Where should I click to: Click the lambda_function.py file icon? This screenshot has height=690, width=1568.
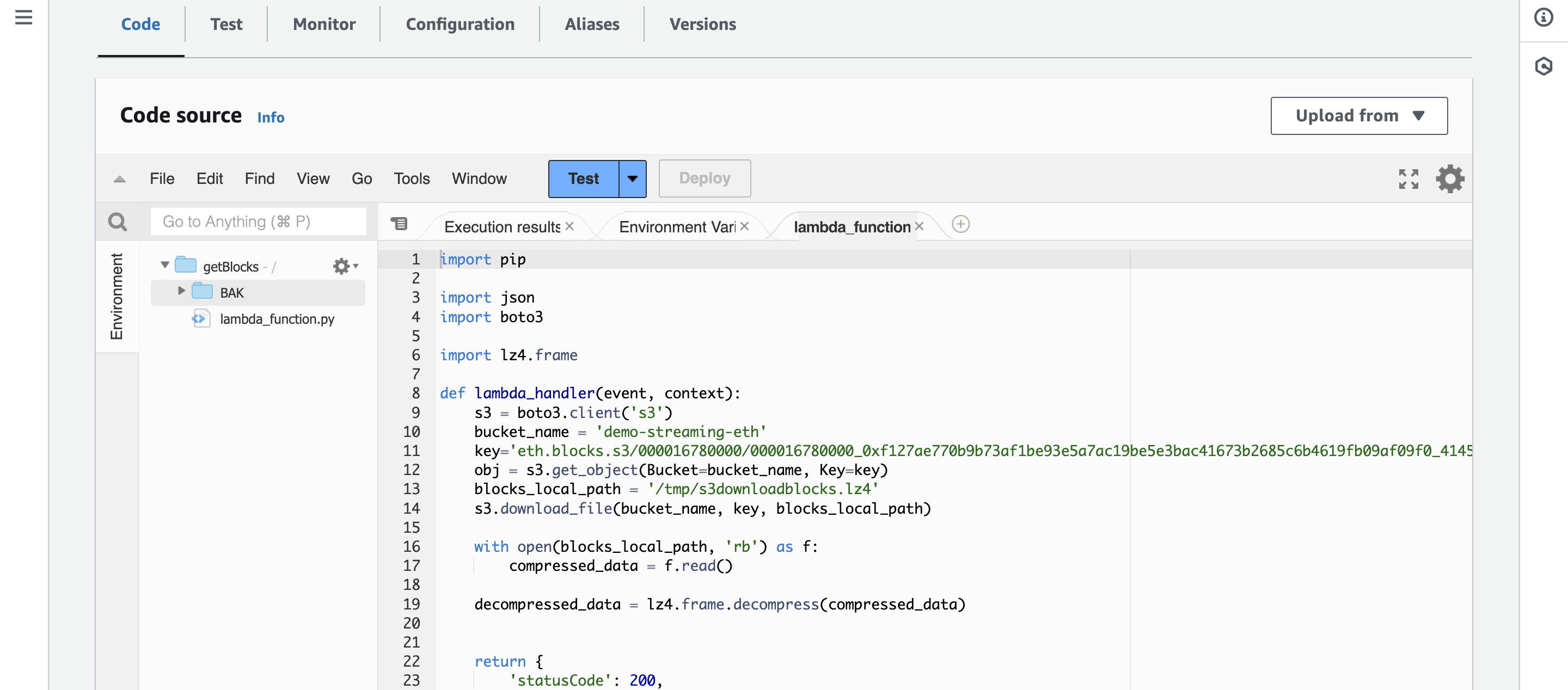(201, 318)
